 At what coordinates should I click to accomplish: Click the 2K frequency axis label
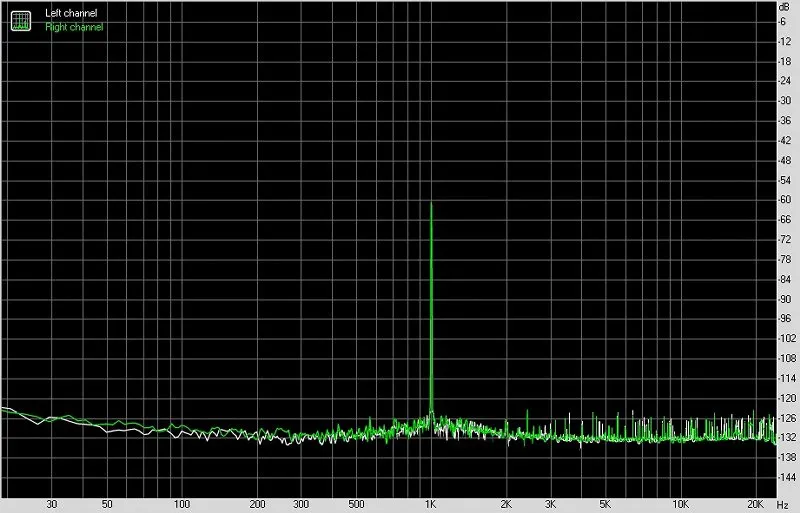506,504
